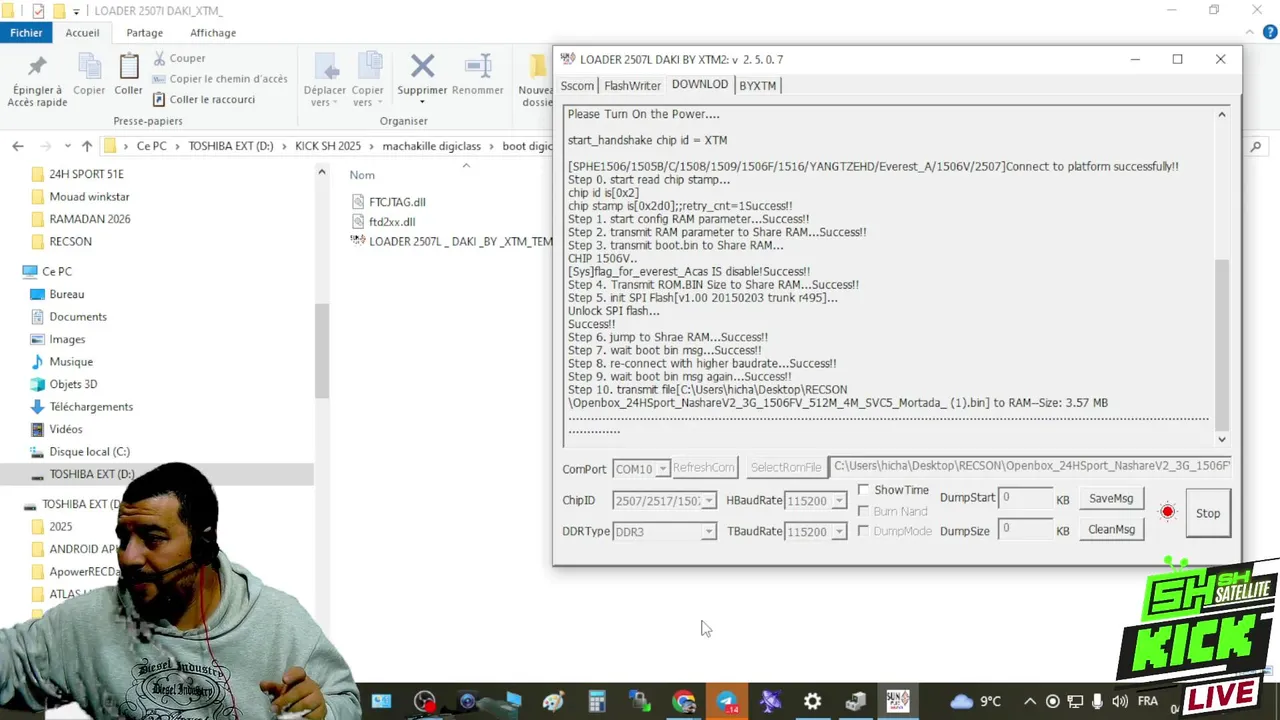Screen dimensions: 1280x720
Task: Switch to the DOWNLOD tab
Action: [700, 85]
